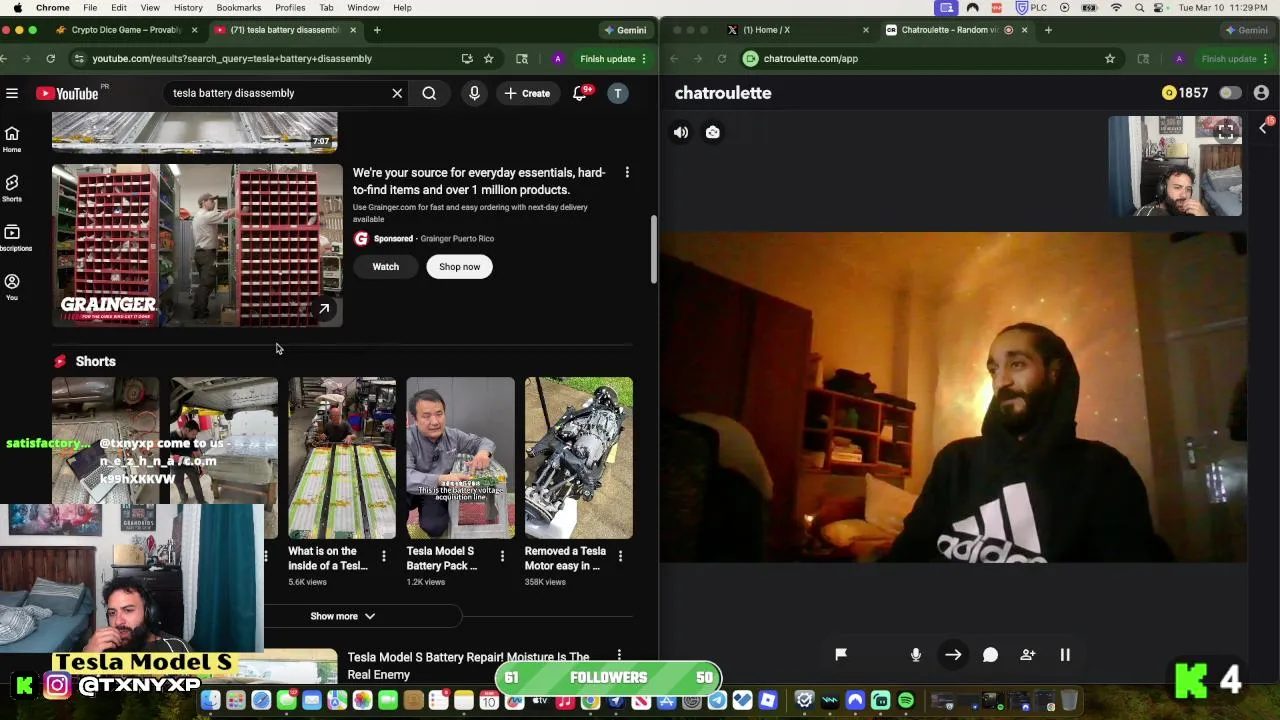Skip to next Chatroulette partner
The width and height of the screenshot is (1280, 720).
[x=953, y=655]
